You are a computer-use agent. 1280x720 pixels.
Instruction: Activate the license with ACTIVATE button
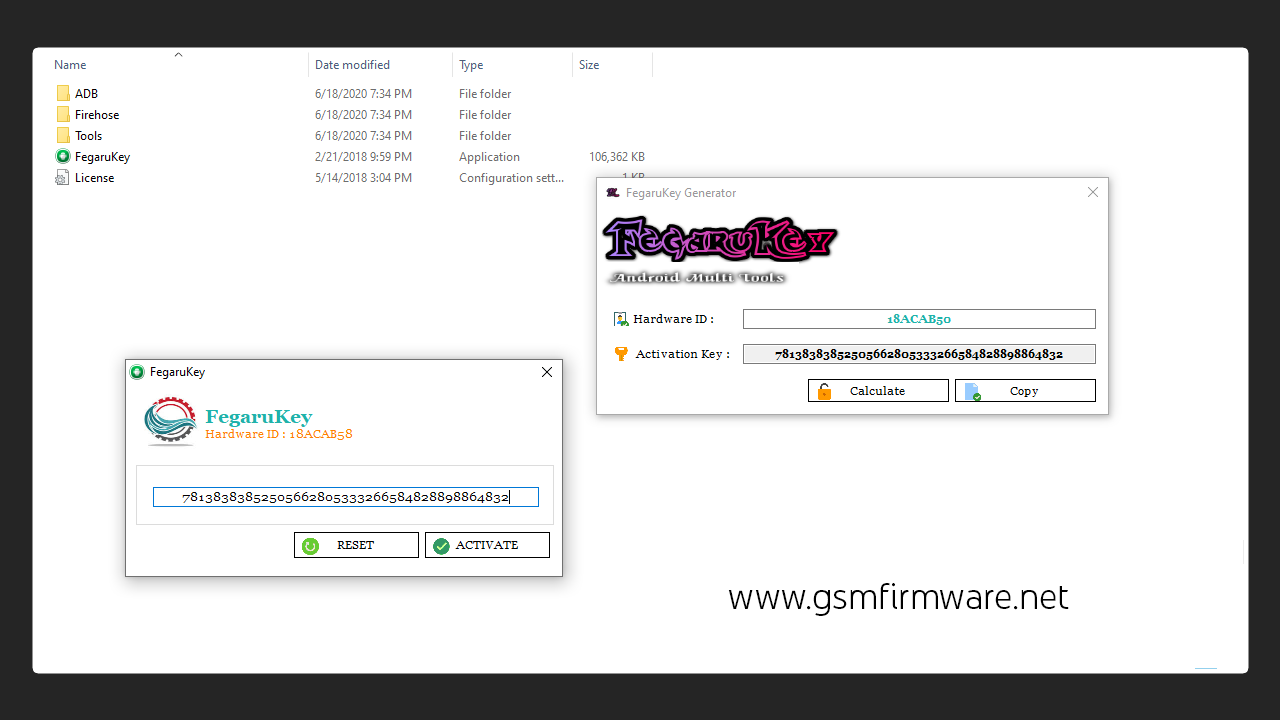coord(487,545)
